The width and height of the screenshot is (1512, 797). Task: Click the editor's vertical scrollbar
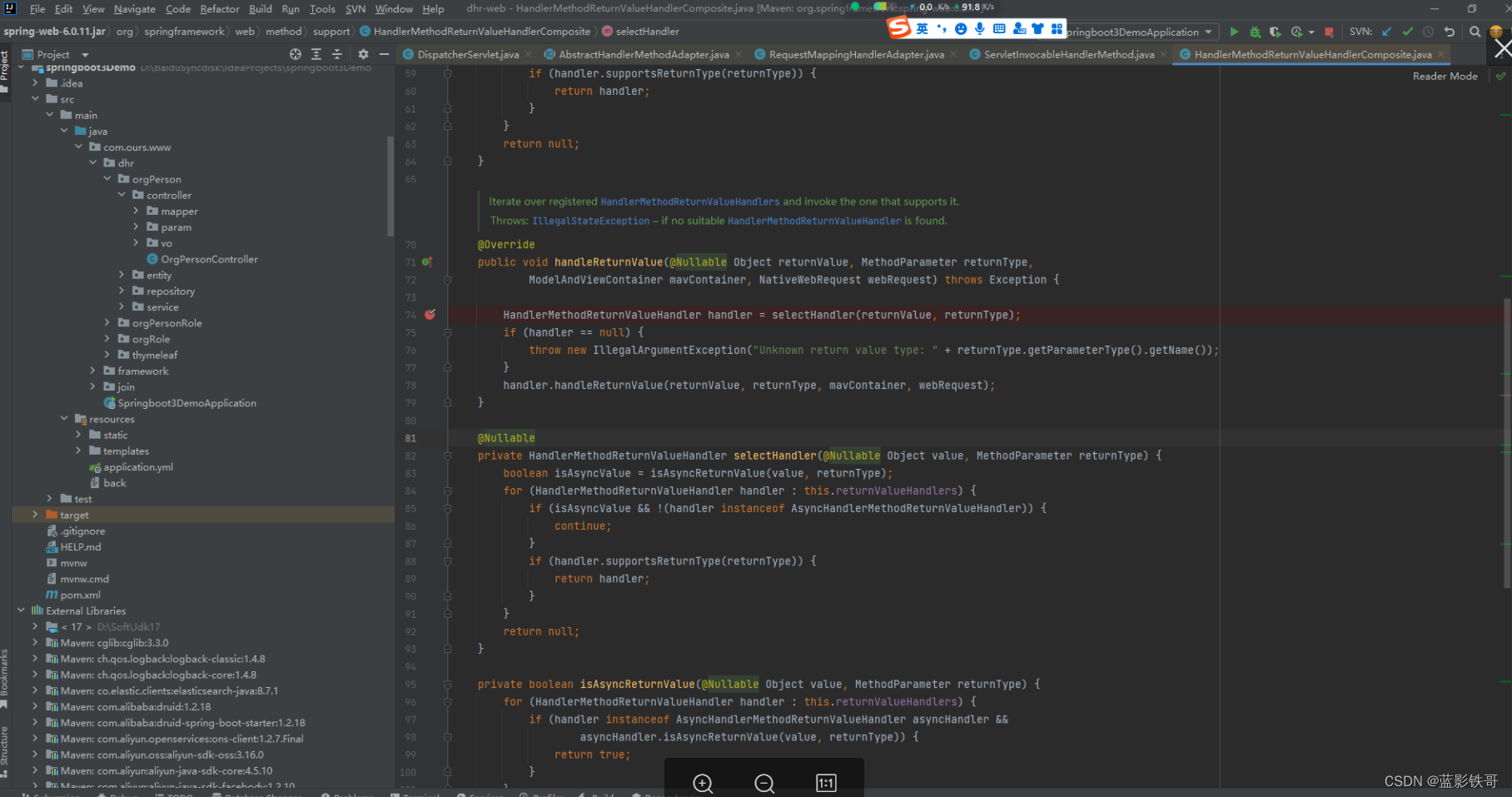click(x=1507, y=444)
